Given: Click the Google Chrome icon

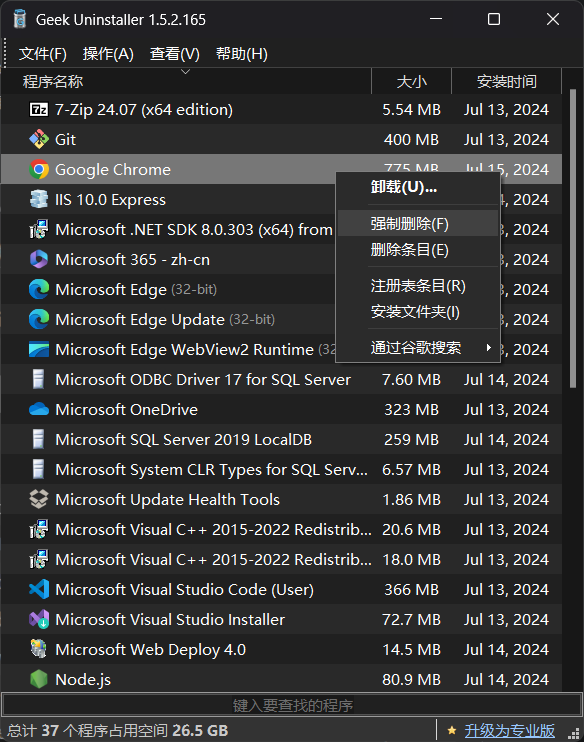Looking at the screenshot, I should (39, 169).
